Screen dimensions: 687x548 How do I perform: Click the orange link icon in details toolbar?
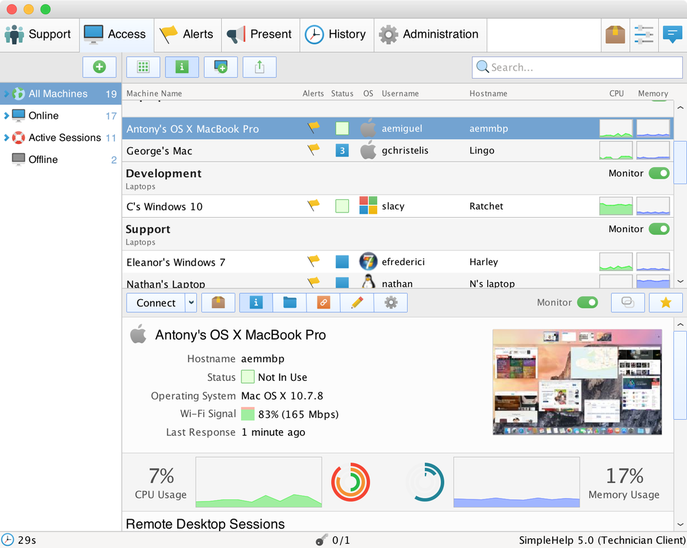click(323, 303)
